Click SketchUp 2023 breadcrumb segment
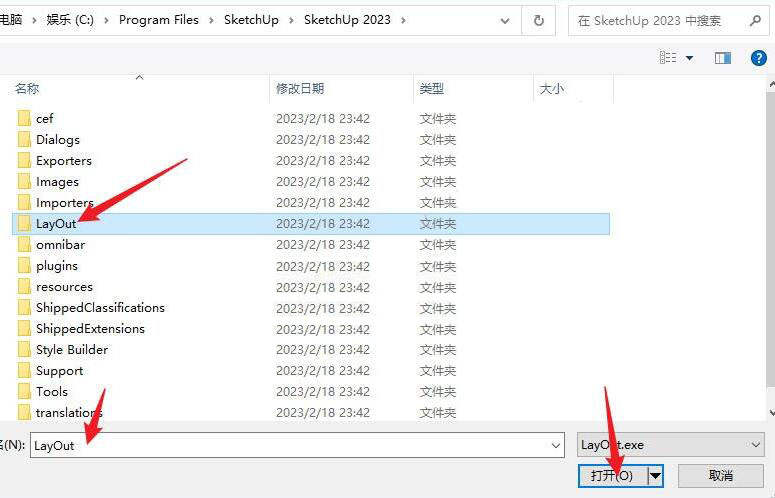The width and height of the screenshot is (775, 498). tap(347, 20)
